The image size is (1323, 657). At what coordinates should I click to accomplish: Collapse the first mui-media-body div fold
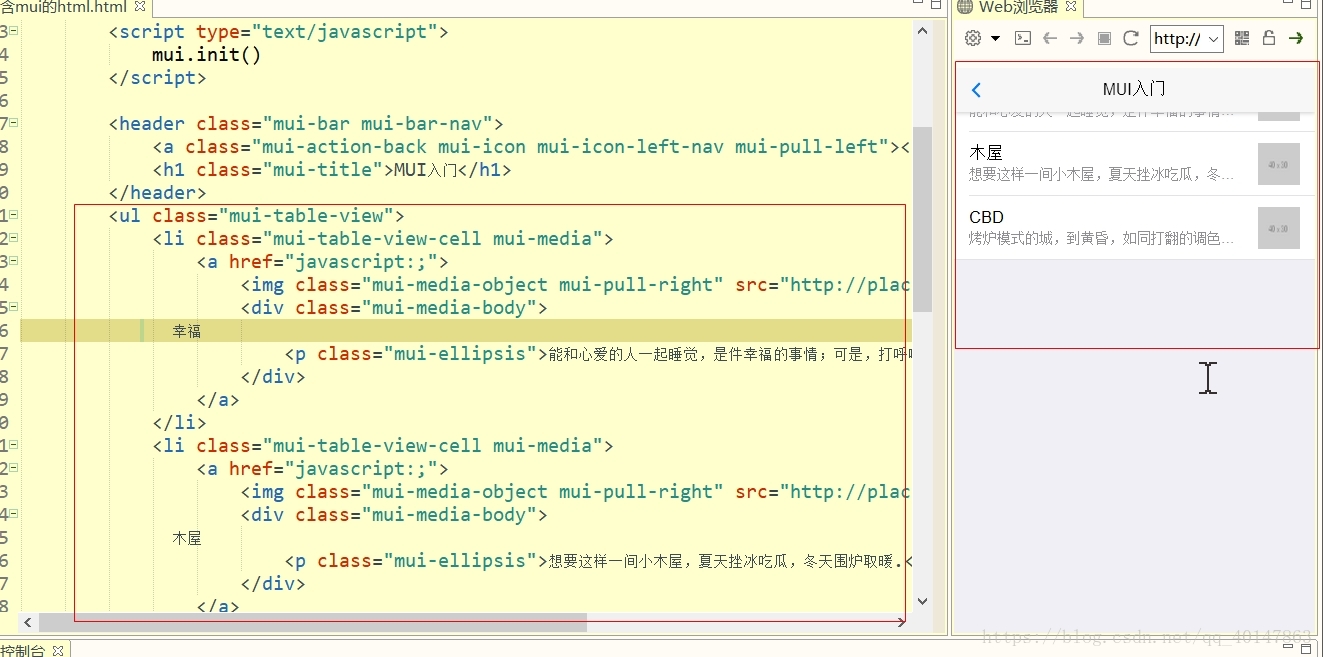pyautogui.click(x=13, y=308)
